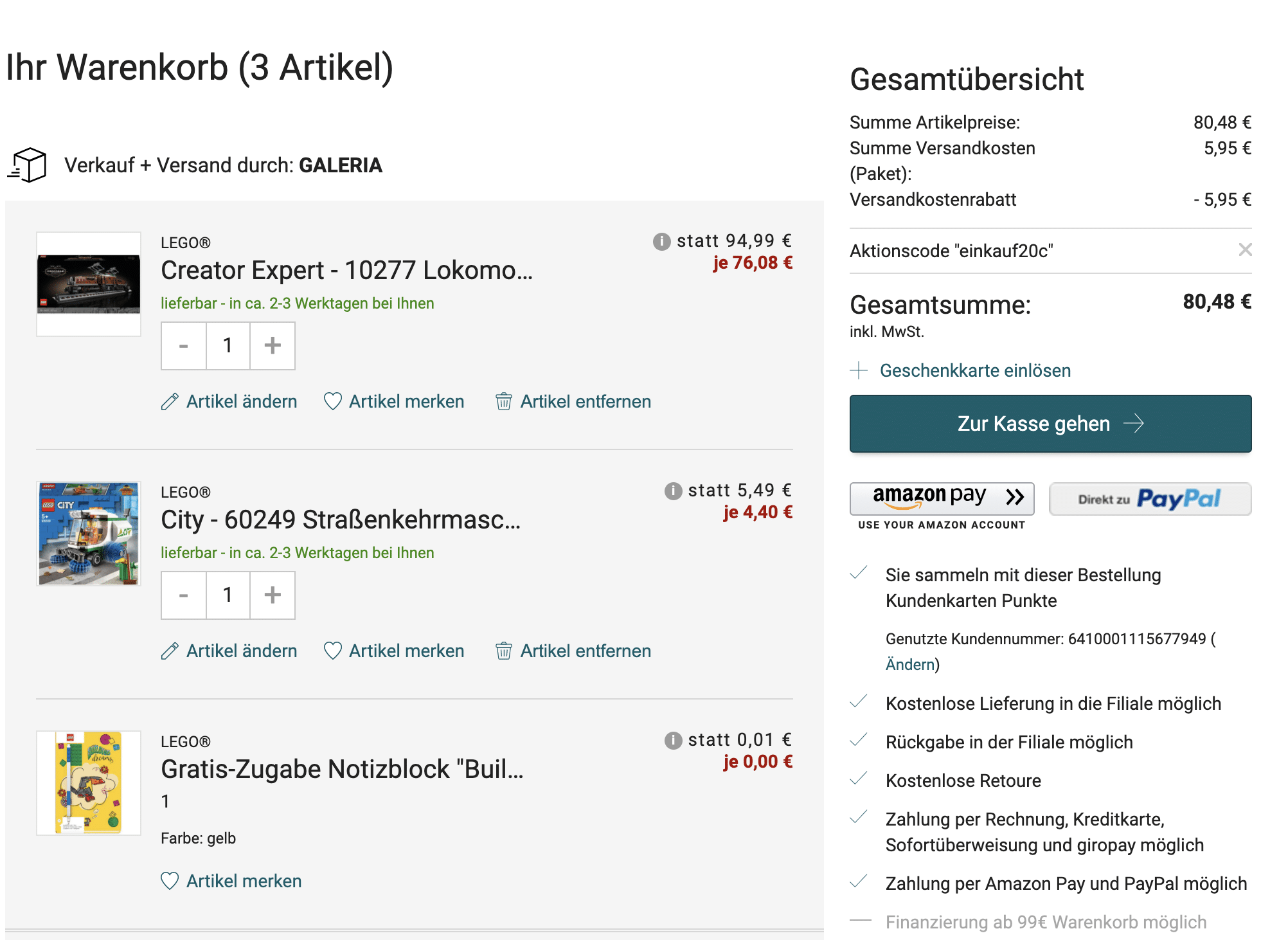Click Zur Kasse gehen button
The height and width of the screenshot is (940, 1288).
tap(1050, 424)
